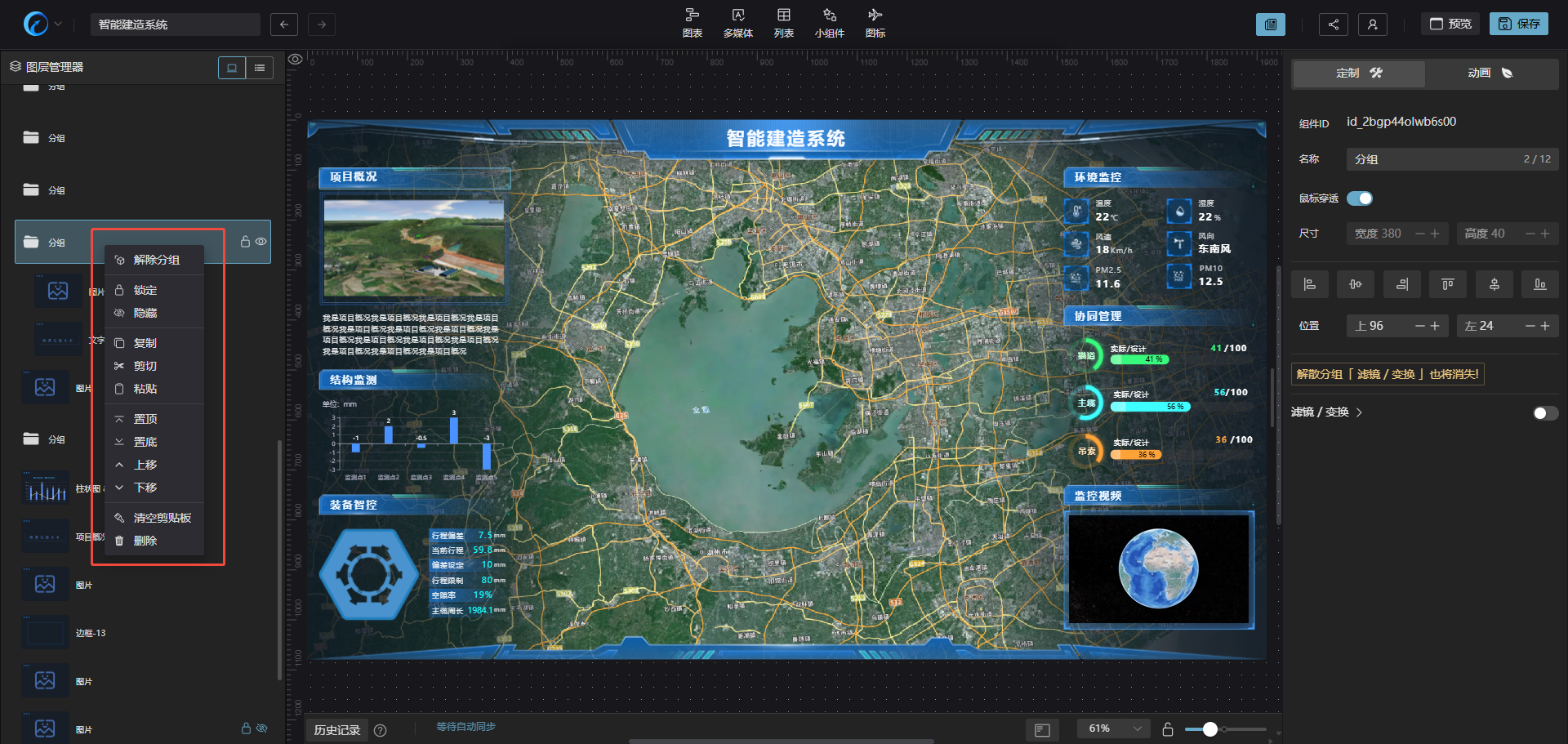
Task: Click the share icon in top bar
Action: [x=1333, y=25]
